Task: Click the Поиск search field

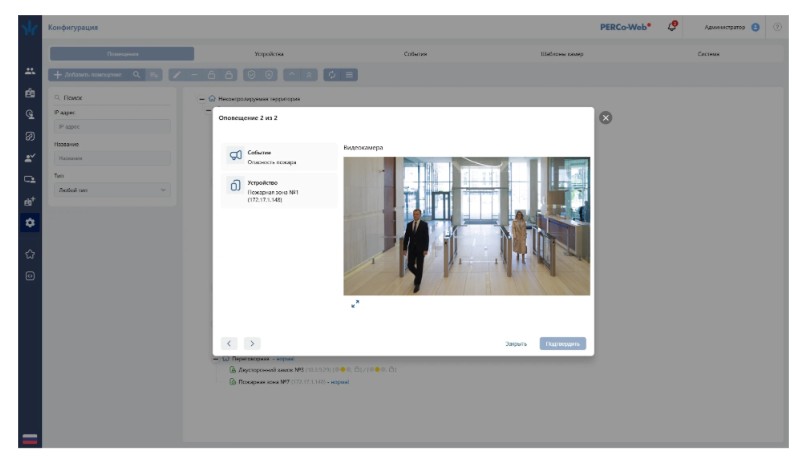Action: coord(111,98)
